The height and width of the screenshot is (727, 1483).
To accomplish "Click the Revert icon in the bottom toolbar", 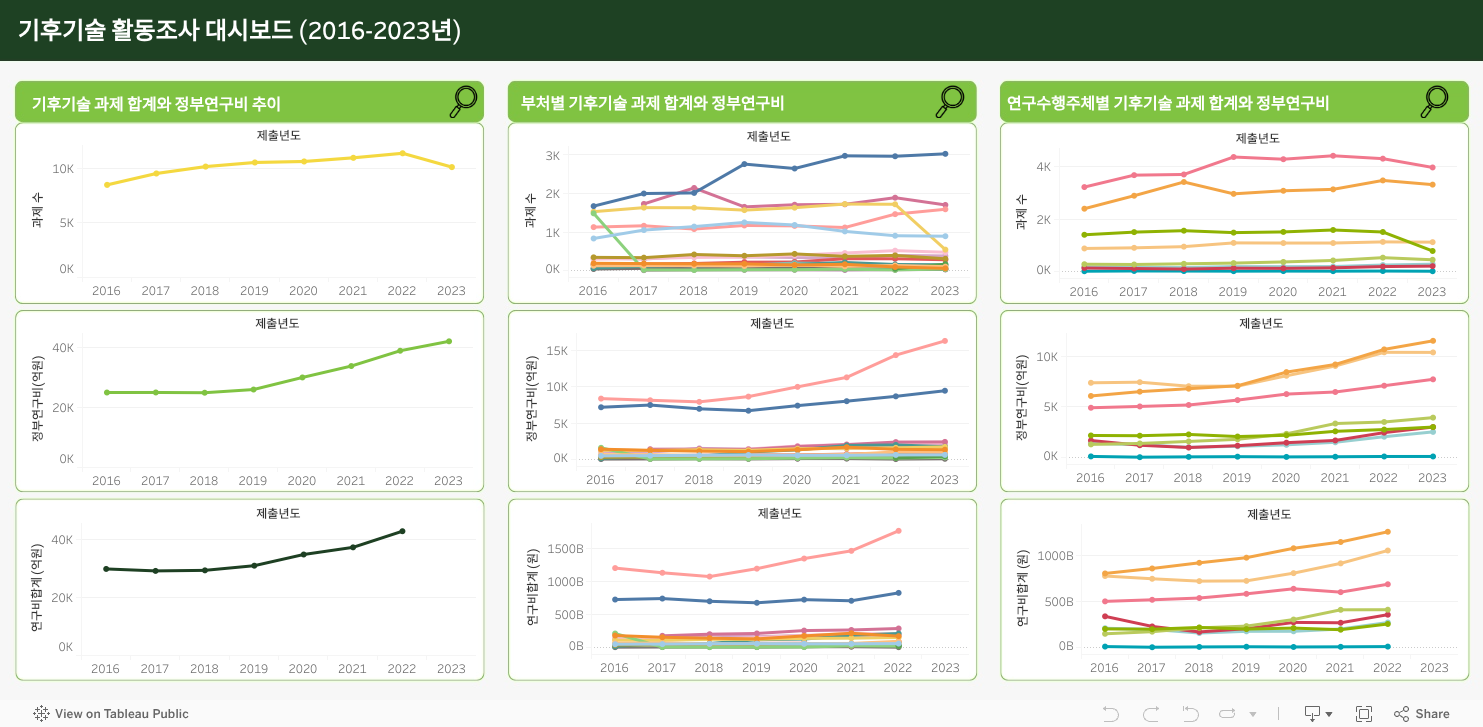I will click(x=1189, y=713).
